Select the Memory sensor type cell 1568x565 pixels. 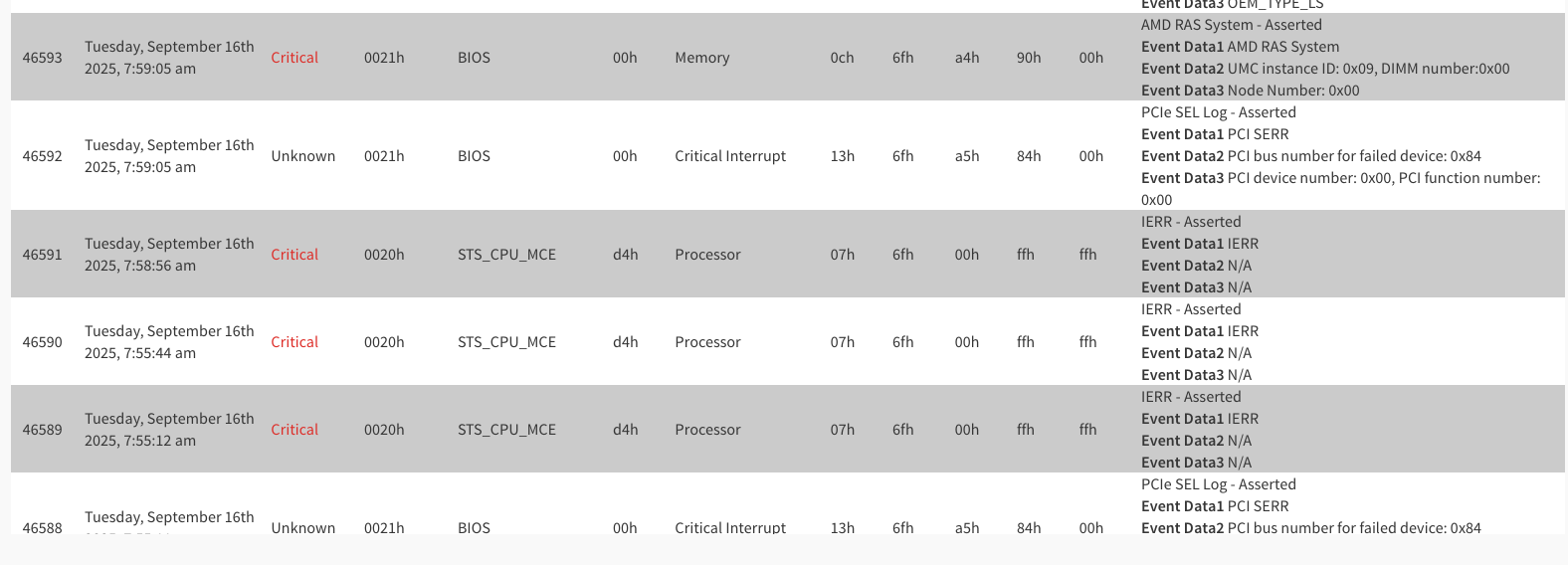coord(701,58)
